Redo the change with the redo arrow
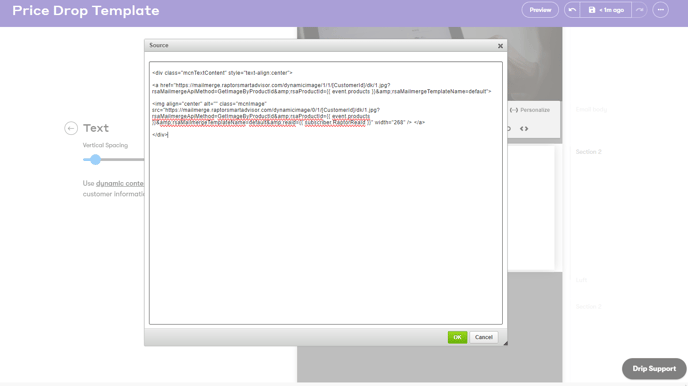The image size is (688, 386). click(x=639, y=10)
